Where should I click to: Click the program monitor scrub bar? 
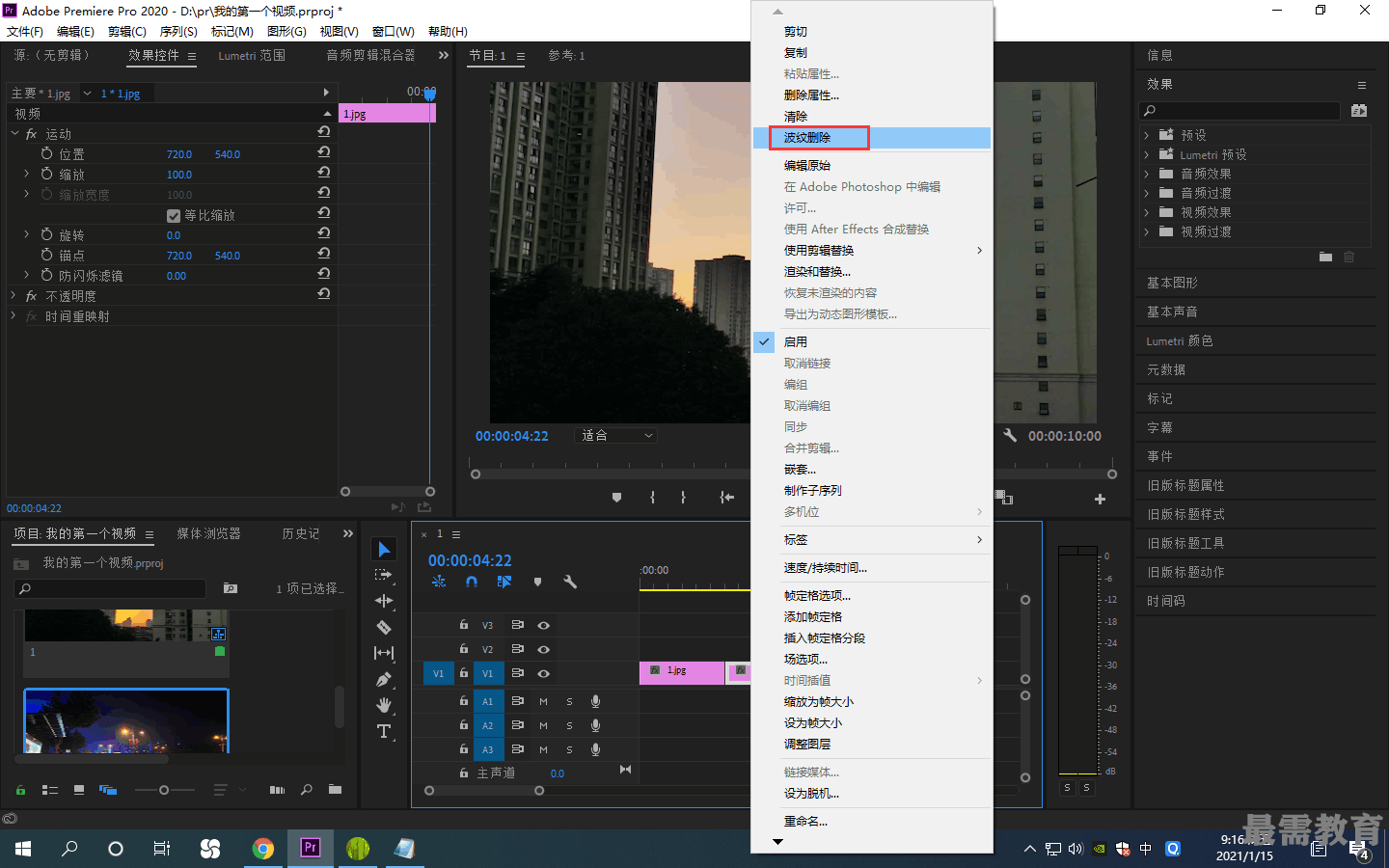793,474
